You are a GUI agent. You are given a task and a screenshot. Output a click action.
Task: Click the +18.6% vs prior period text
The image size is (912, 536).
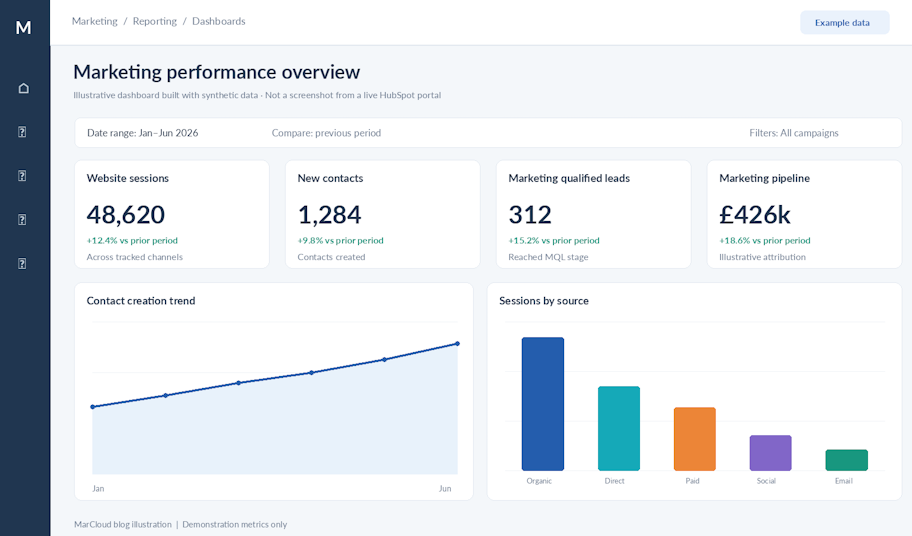[765, 240]
